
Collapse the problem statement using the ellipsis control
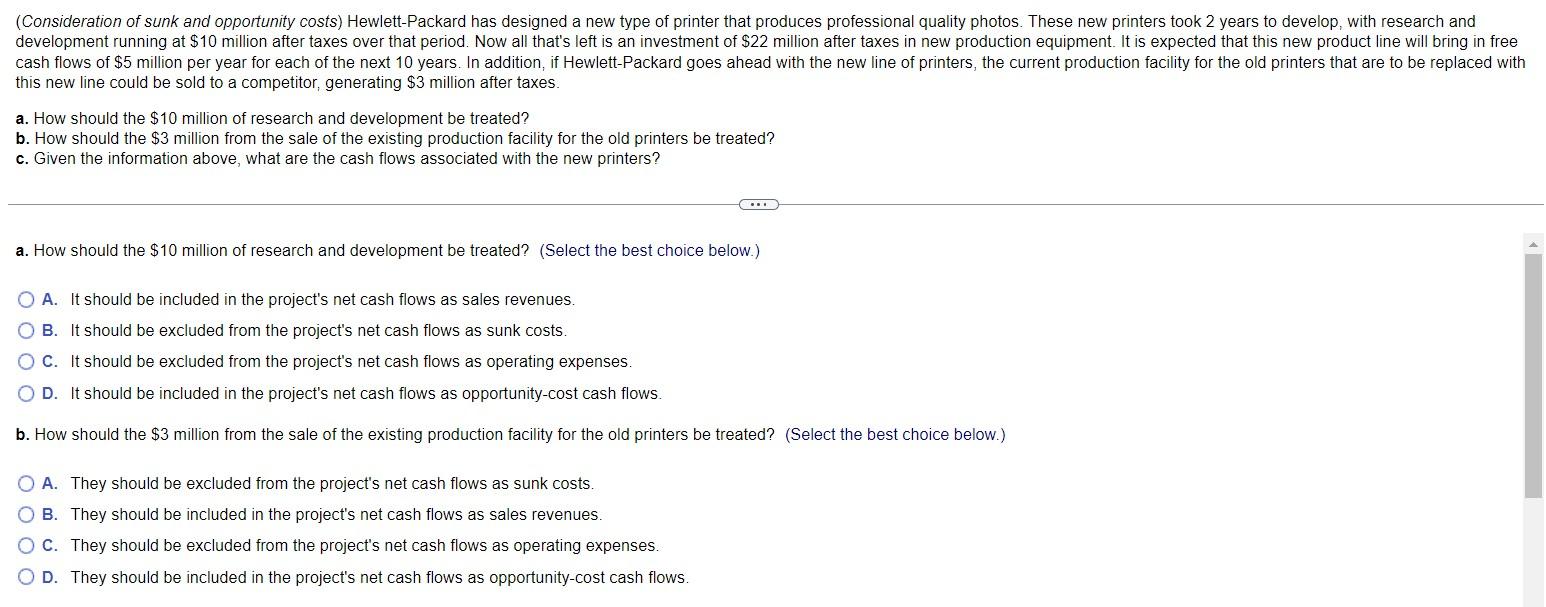[x=758, y=204]
